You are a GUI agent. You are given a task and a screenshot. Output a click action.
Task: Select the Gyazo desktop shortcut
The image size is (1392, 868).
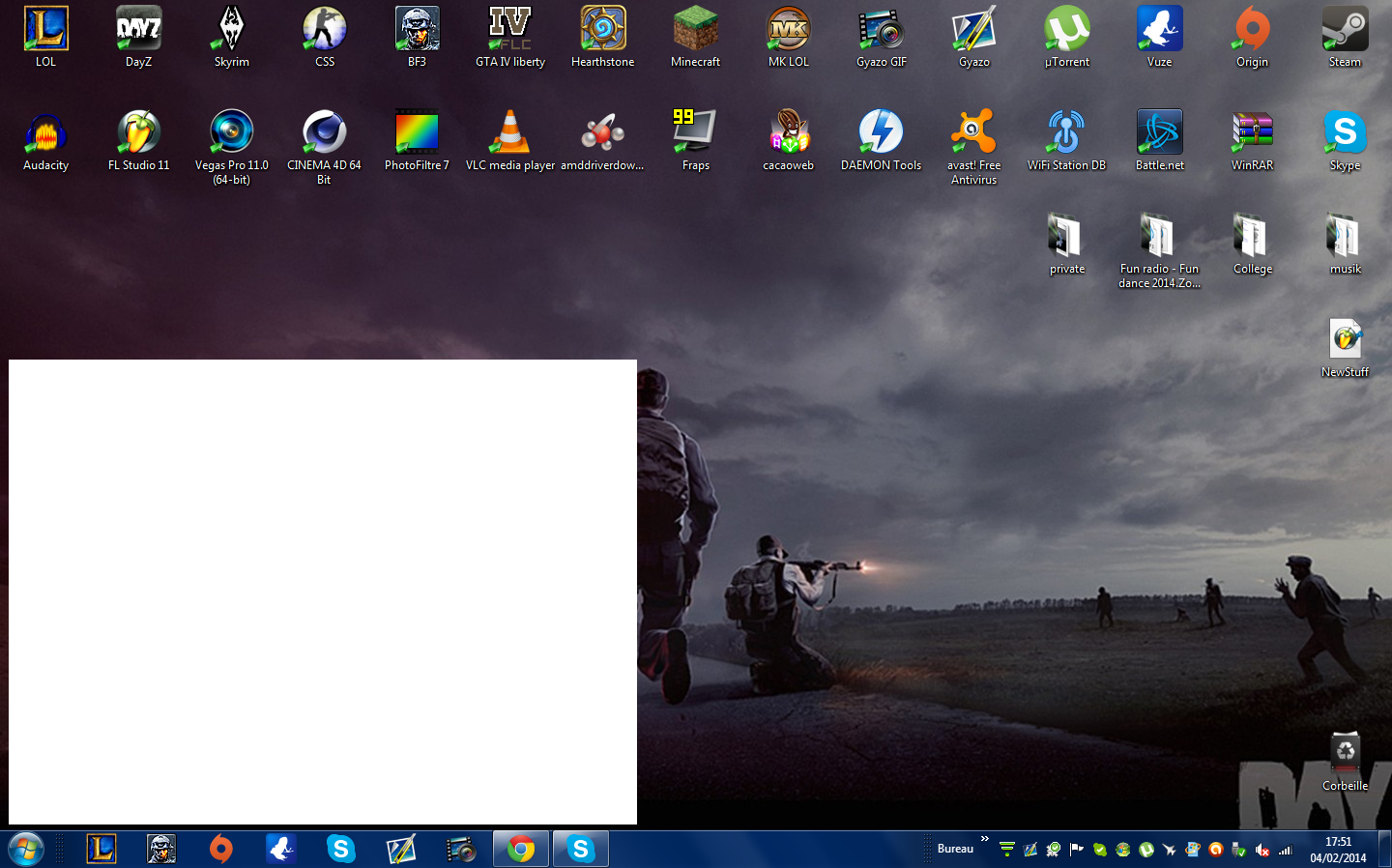[x=974, y=38]
